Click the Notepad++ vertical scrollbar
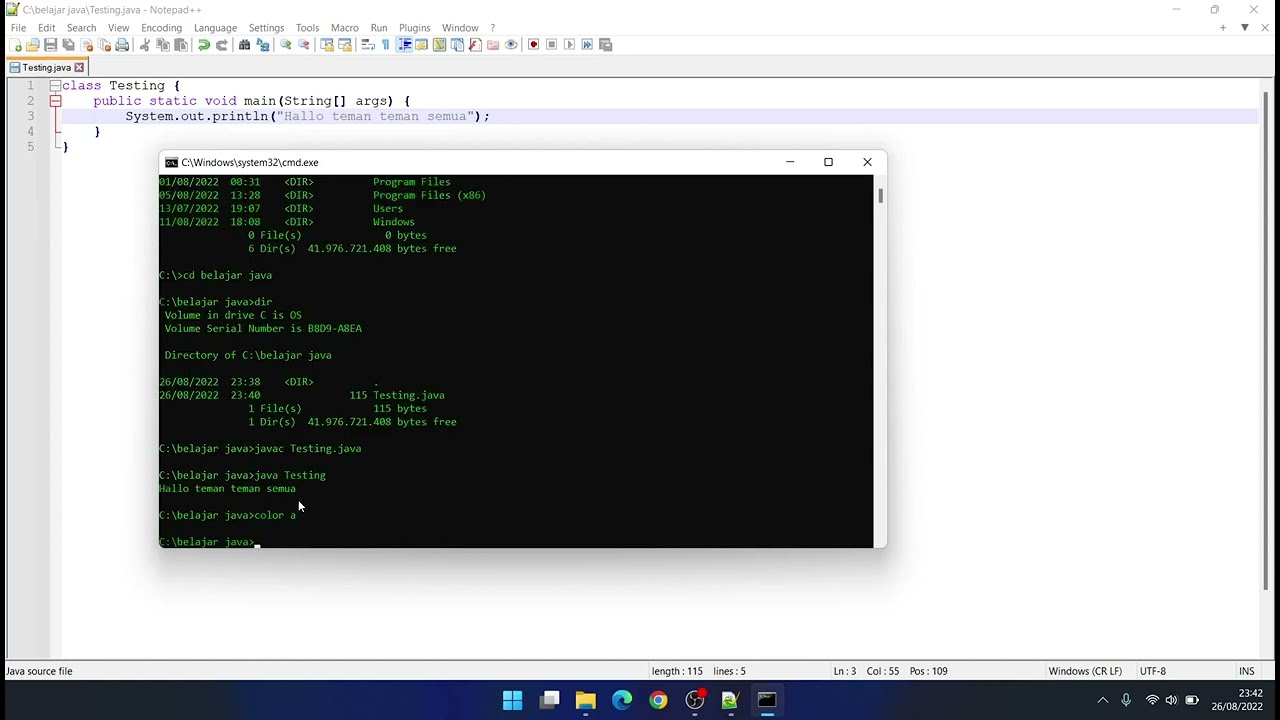 (x=1265, y=340)
